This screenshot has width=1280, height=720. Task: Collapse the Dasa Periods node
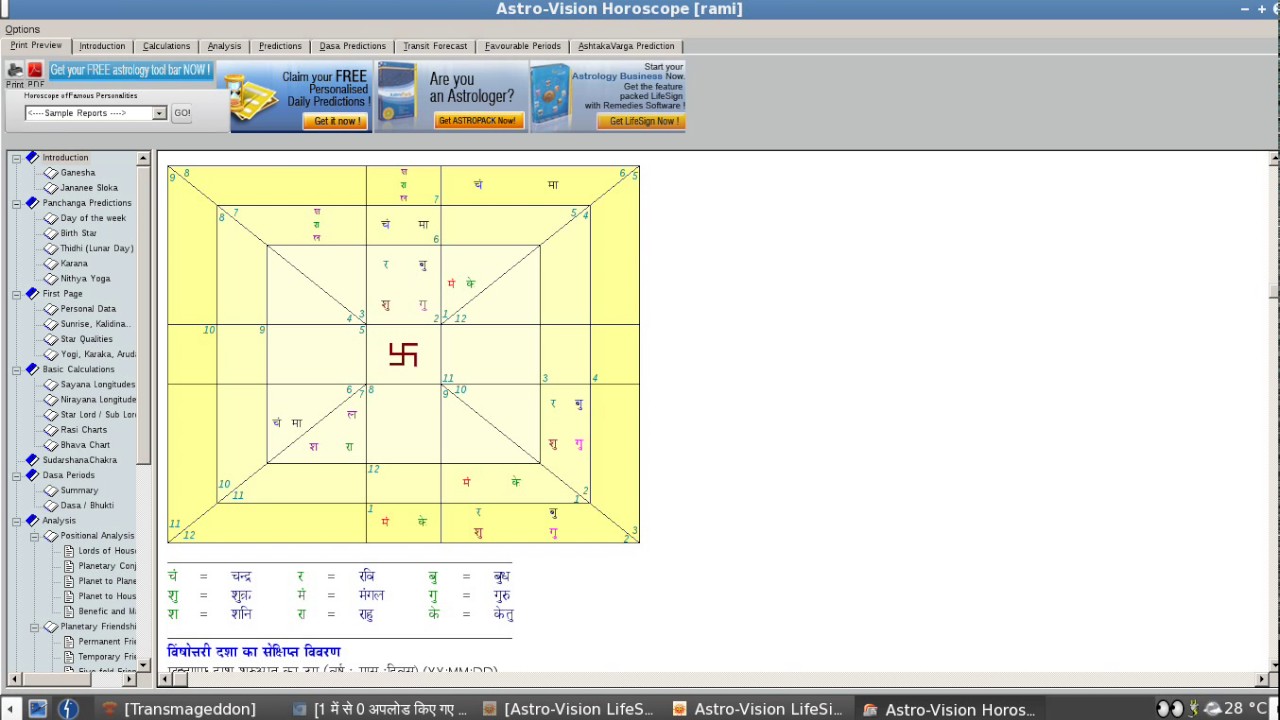[x=17, y=476]
